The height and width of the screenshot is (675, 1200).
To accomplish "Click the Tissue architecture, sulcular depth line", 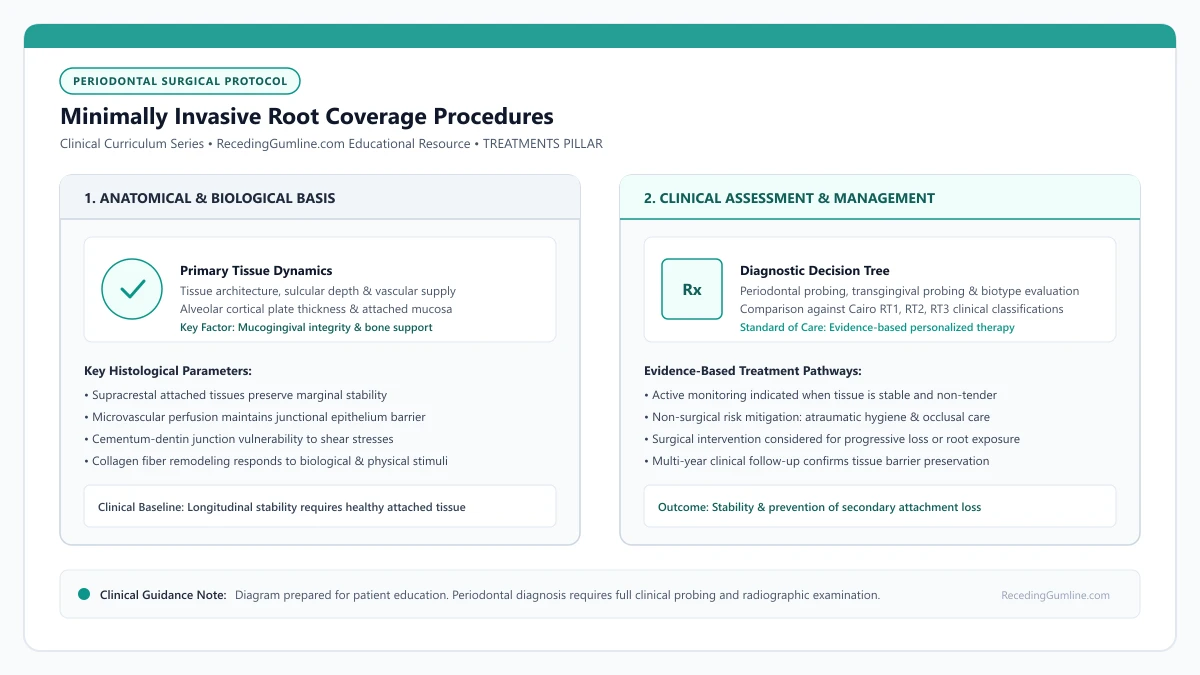I will coord(318,291).
